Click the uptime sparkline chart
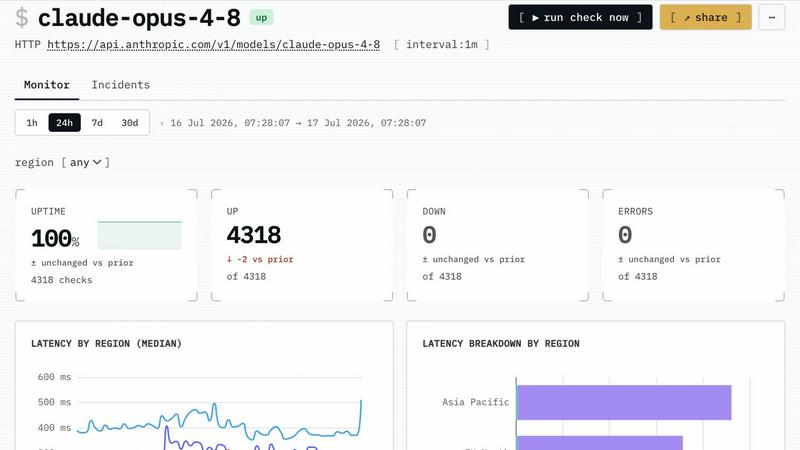 (x=139, y=235)
